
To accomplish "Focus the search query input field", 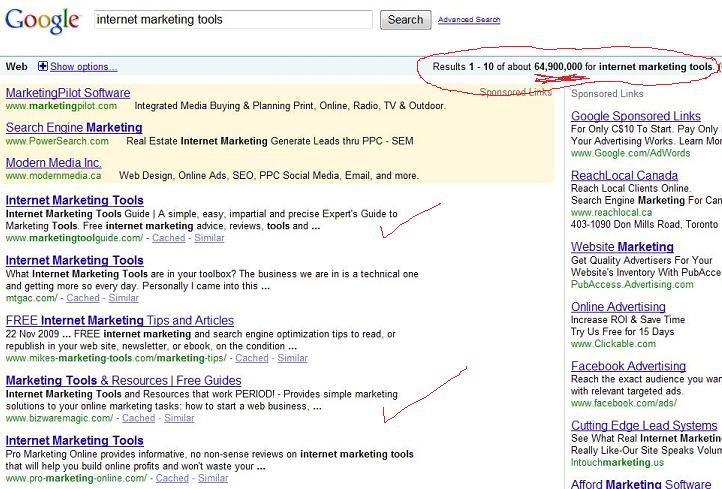I will pyautogui.click(x=233, y=20).
